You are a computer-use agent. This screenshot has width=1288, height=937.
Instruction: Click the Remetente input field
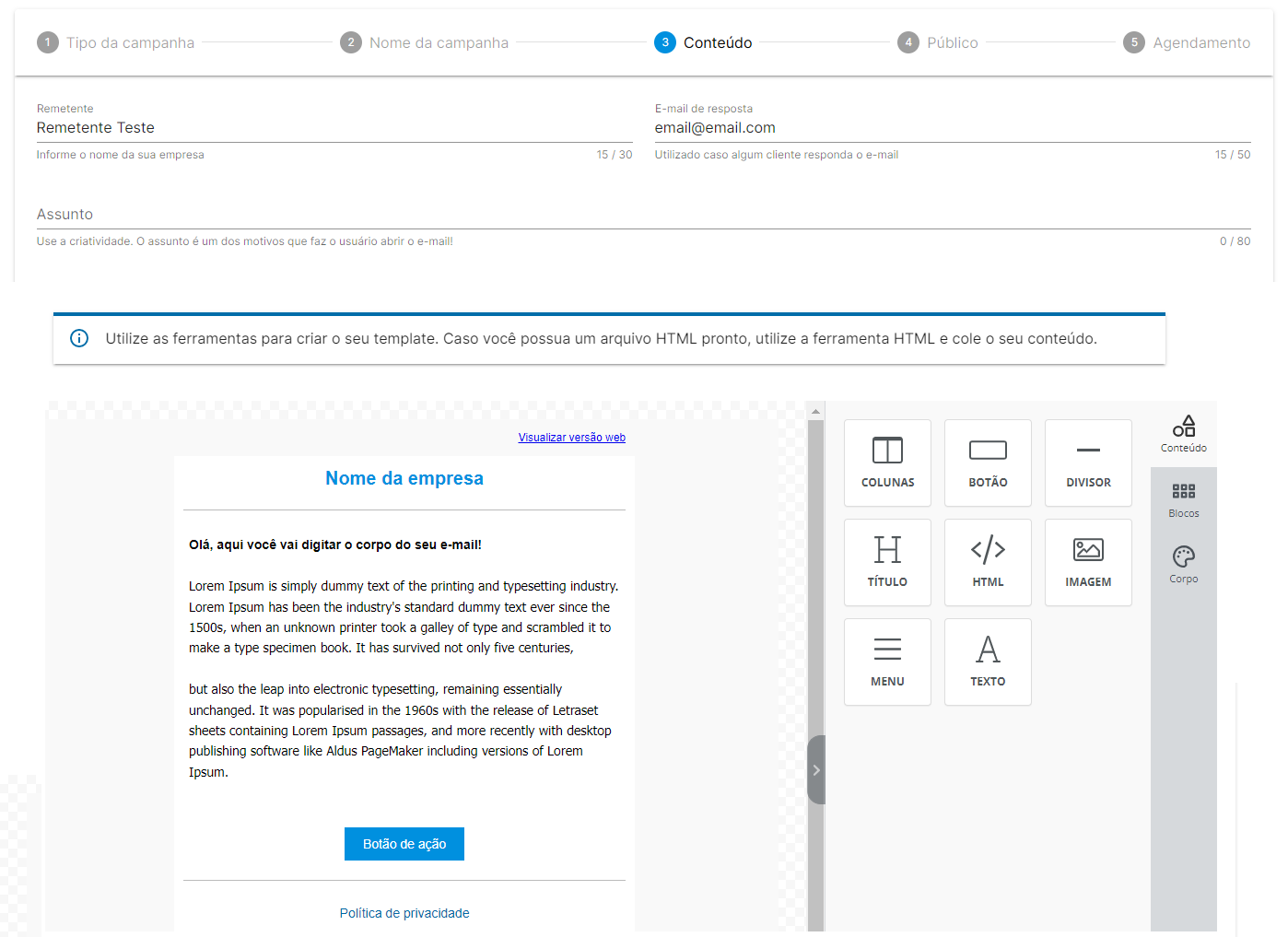click(x=334, y=128)
